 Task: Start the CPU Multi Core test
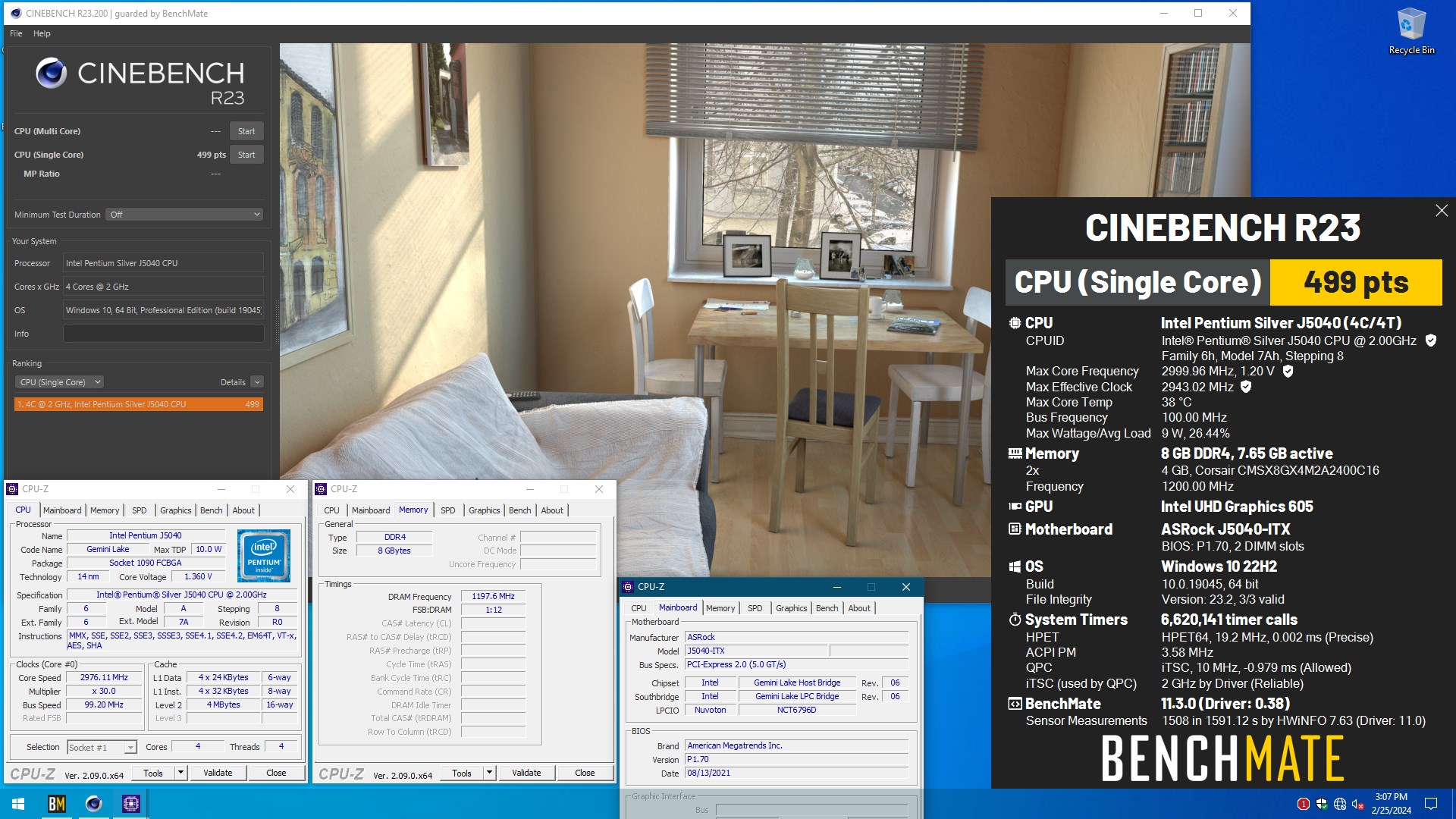pyautogui.click(x=246, y=131)
